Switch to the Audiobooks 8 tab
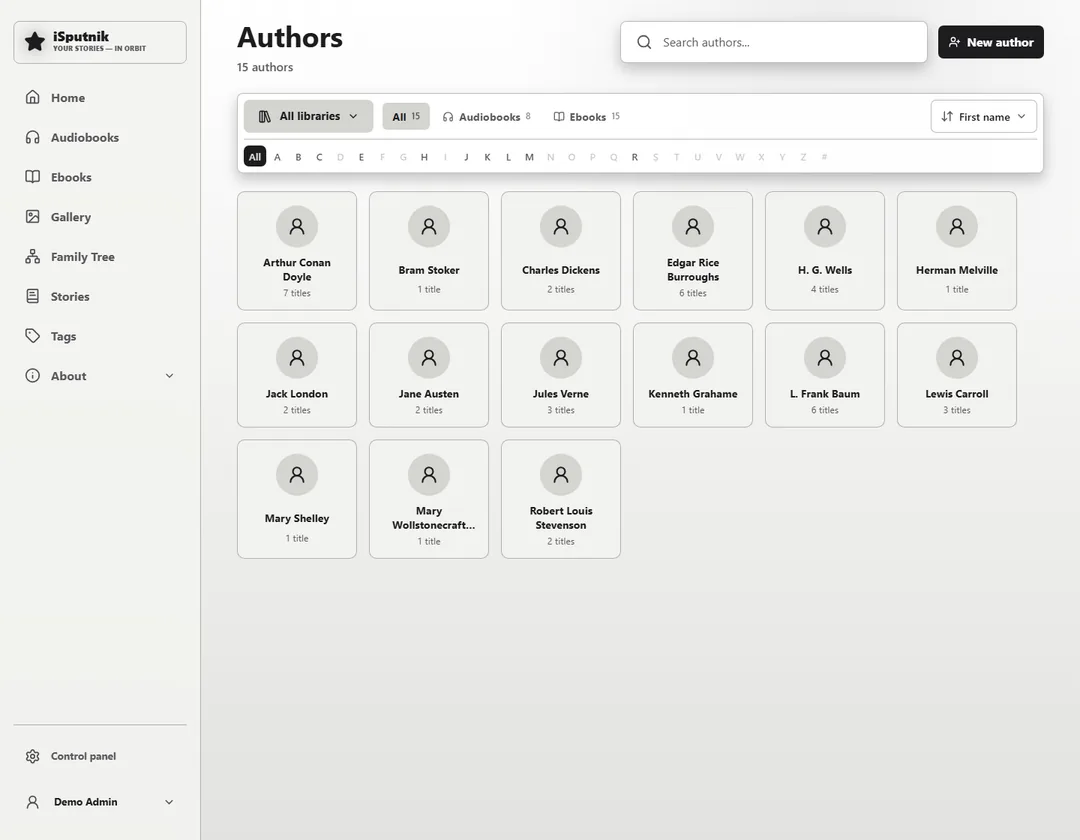Viewport: 1080px width, 840px height. click(486, 116)
